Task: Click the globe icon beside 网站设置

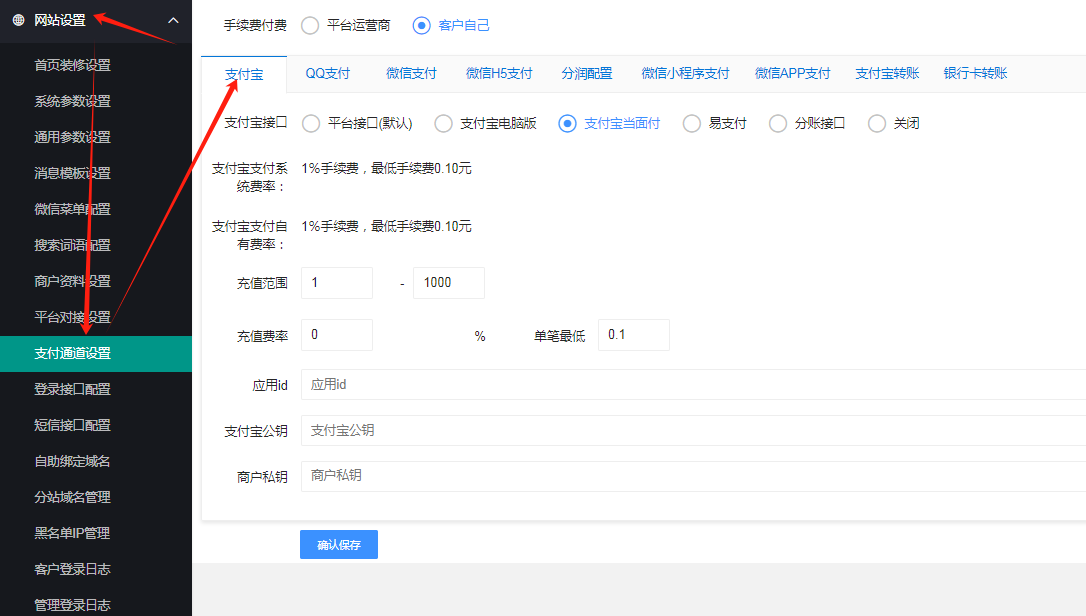Action: (x=19, y=20)
